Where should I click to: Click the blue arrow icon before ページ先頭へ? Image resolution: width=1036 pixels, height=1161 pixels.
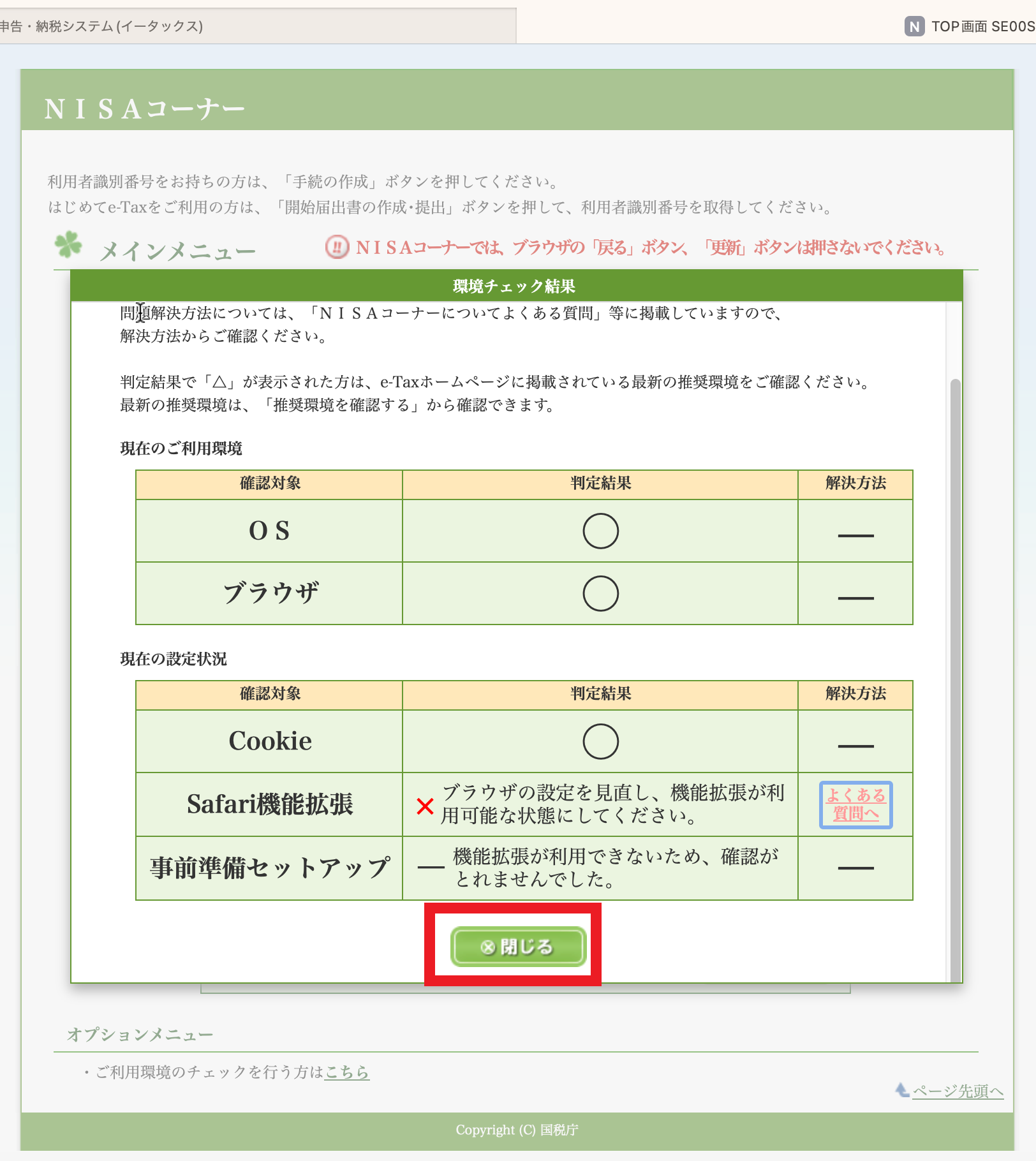(x=901, y=1091)
